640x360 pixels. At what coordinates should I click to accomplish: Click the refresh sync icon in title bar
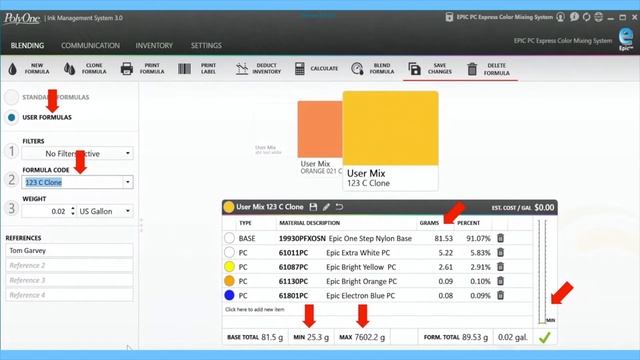(587, 17)
